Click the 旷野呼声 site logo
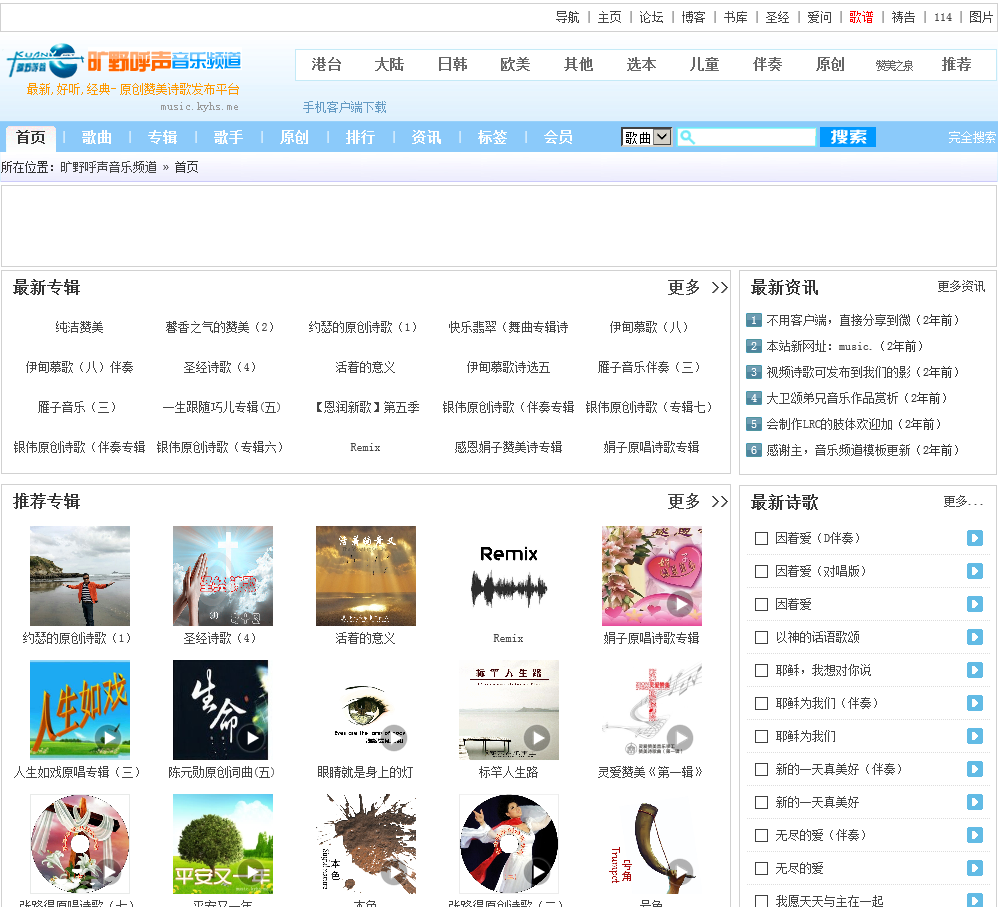The image size is (998, 907). click(123, 61)
